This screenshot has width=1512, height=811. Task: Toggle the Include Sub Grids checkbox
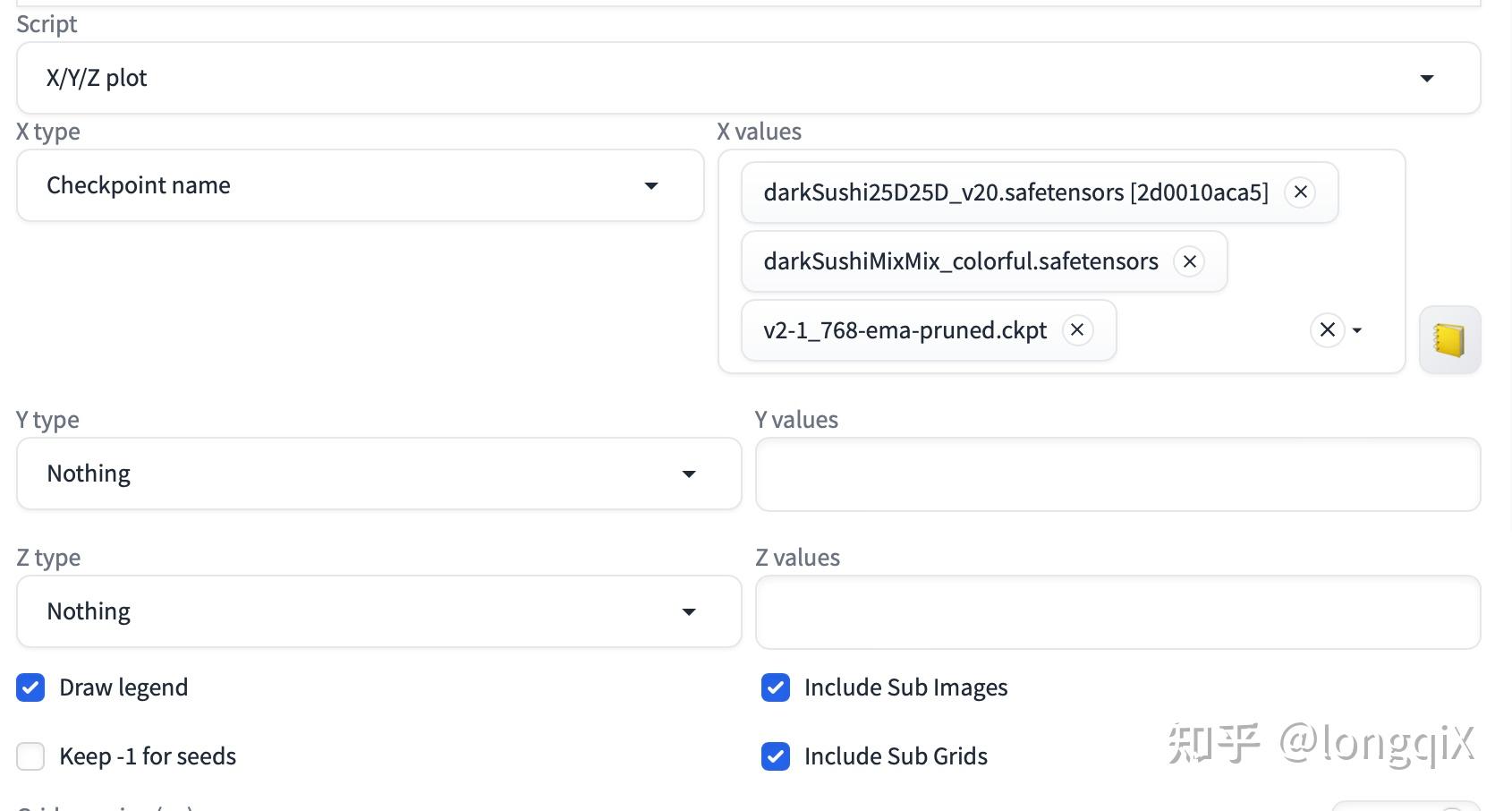tap(776, 756)
